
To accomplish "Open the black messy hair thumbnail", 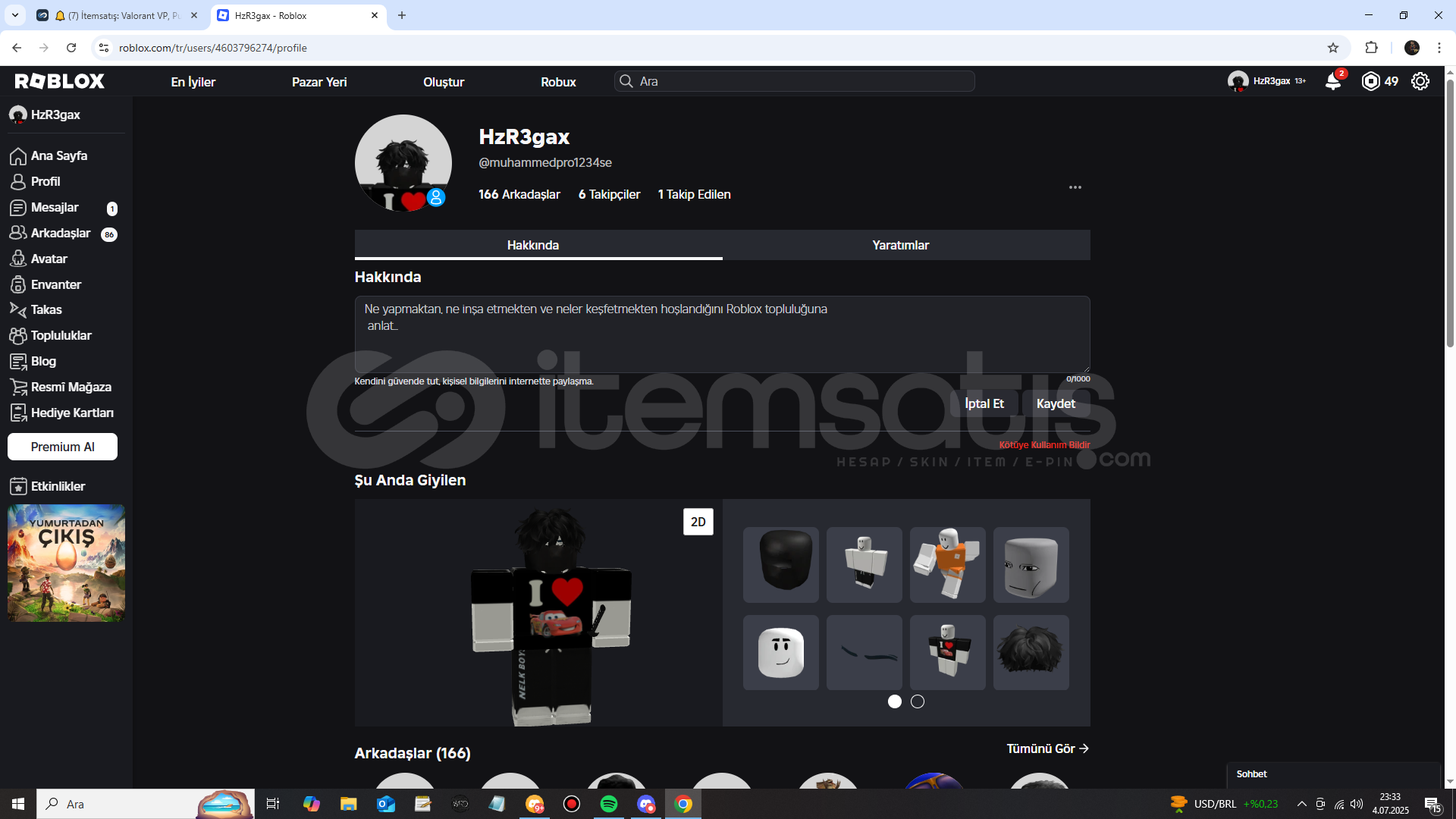I will (x=1031, y=652).
